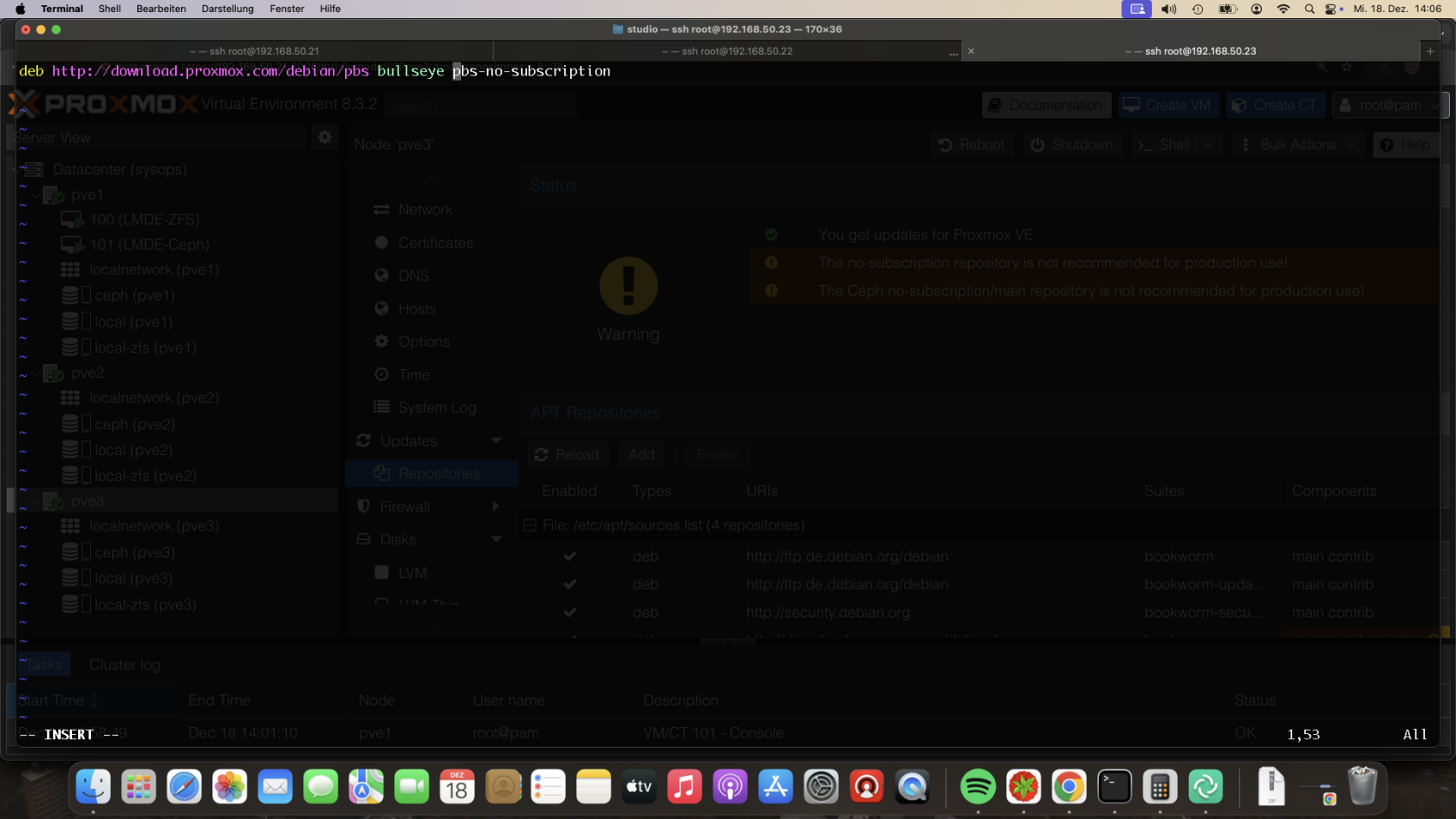This screenshot has height=819, width=1456.
Task: Click the proxmox download URL in terminal
Action: [x=211, y=71]
